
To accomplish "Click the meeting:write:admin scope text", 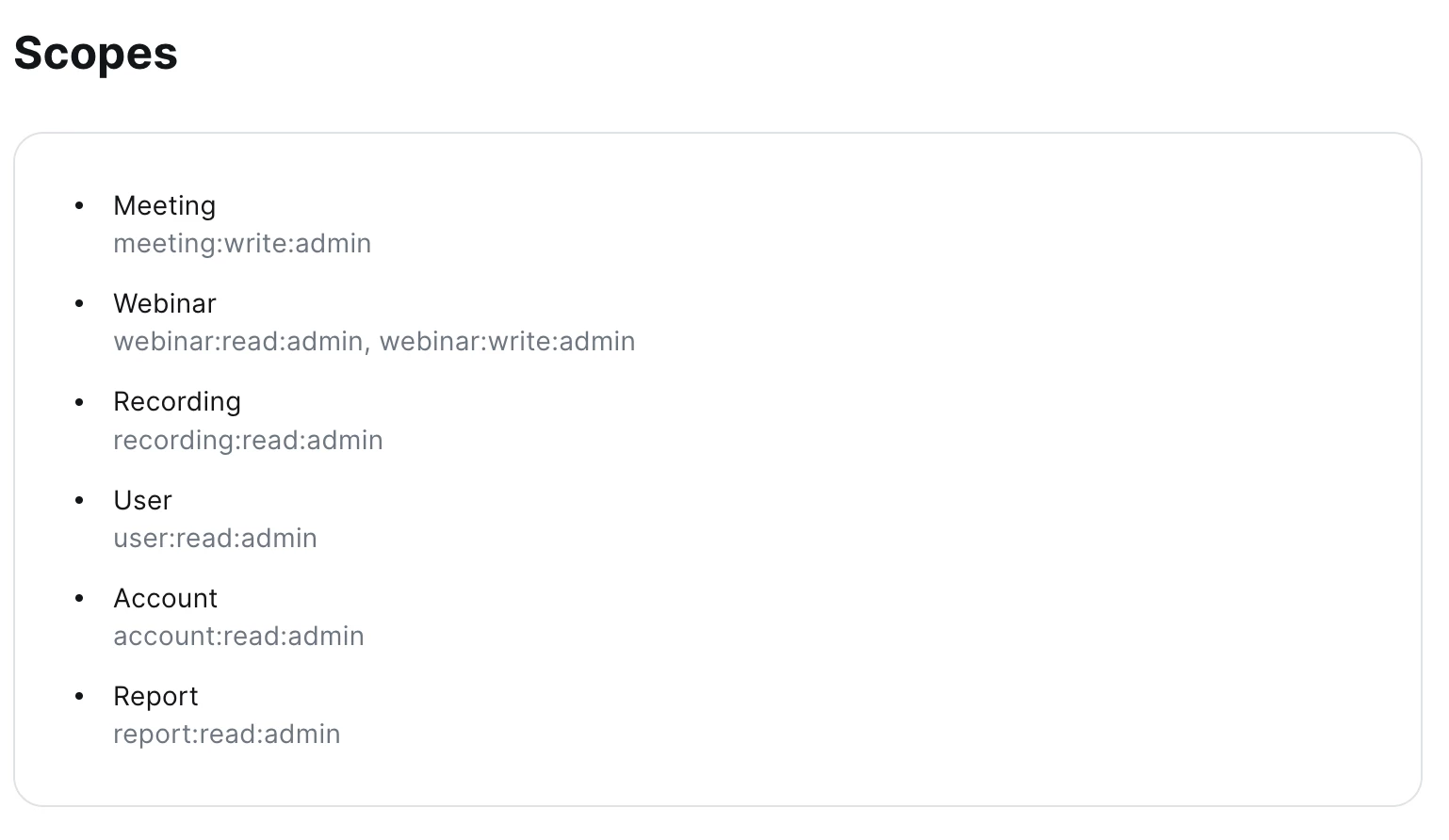I will 242,244.
